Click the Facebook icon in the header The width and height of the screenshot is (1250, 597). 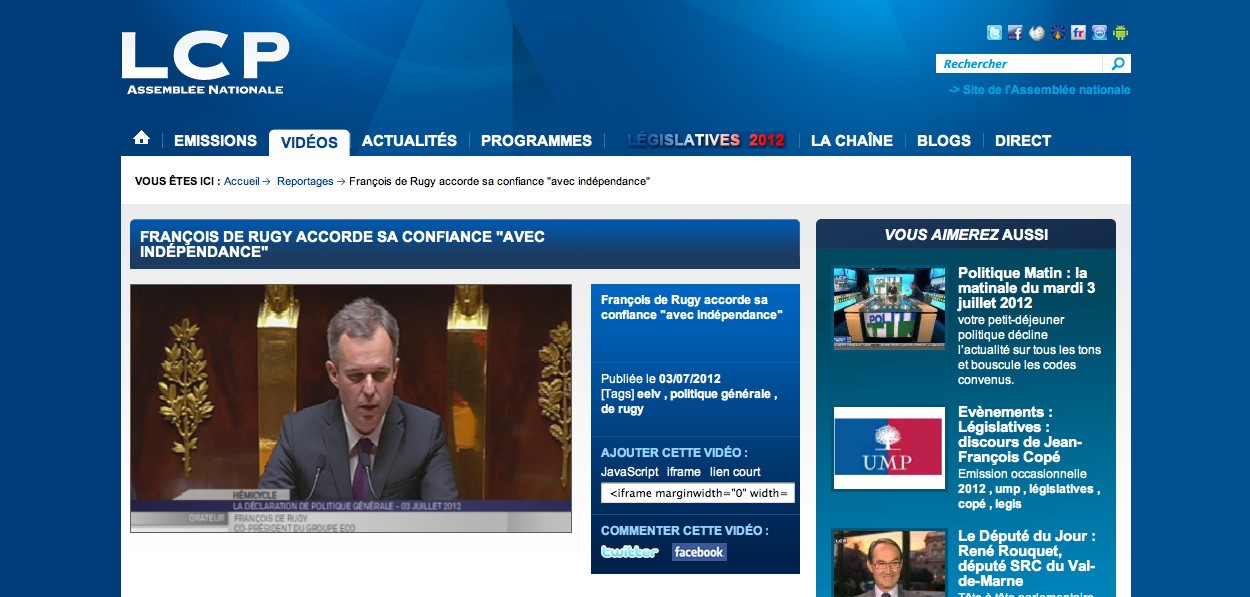(1015, 32)
